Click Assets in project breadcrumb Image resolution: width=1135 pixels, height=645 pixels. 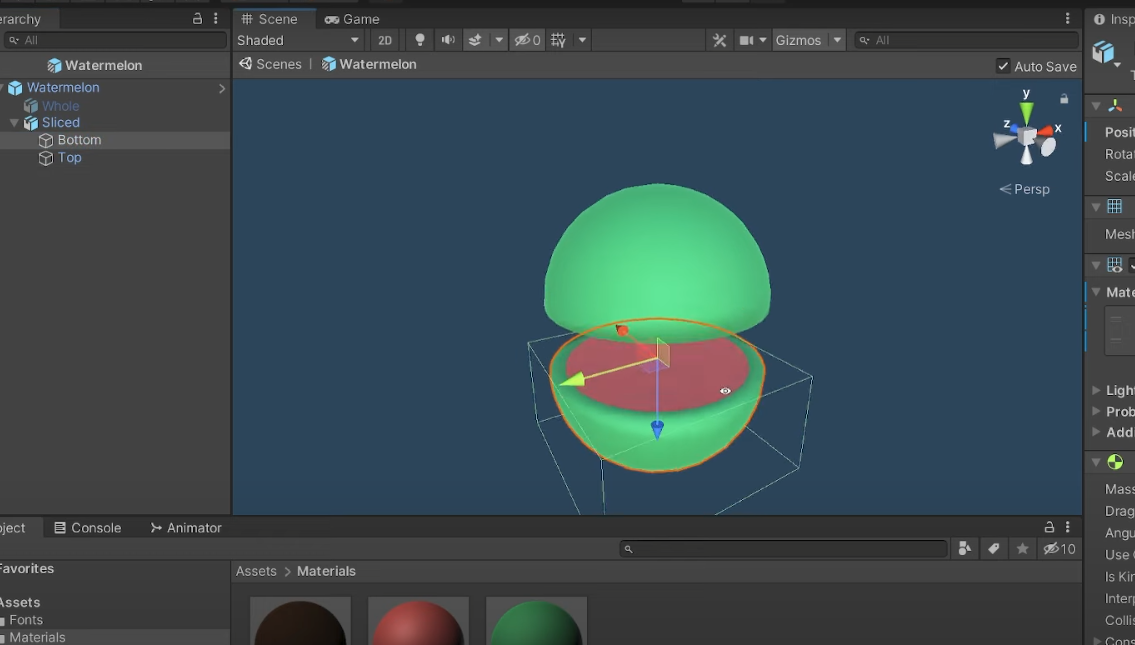[x=256, y=571]
